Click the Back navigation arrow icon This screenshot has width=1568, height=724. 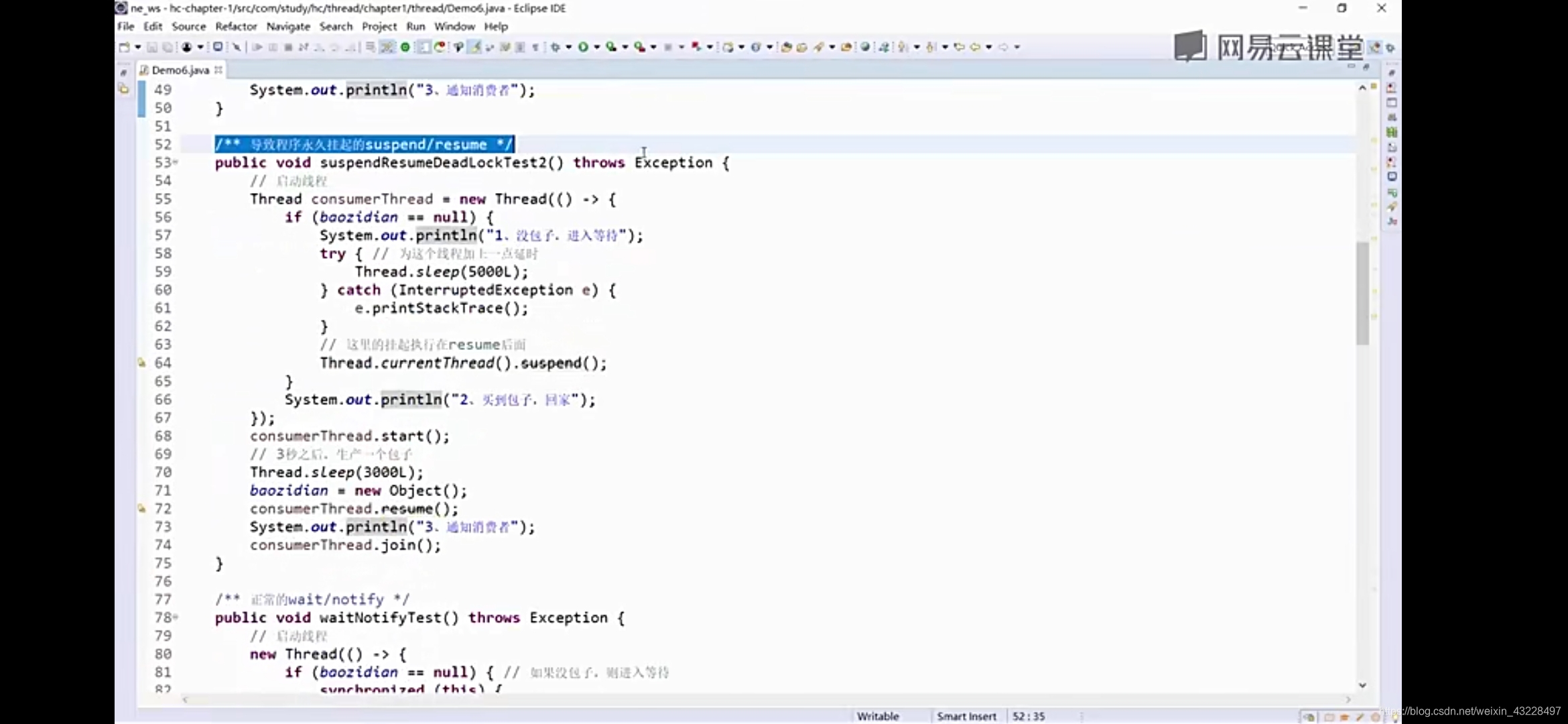(976, 47)
